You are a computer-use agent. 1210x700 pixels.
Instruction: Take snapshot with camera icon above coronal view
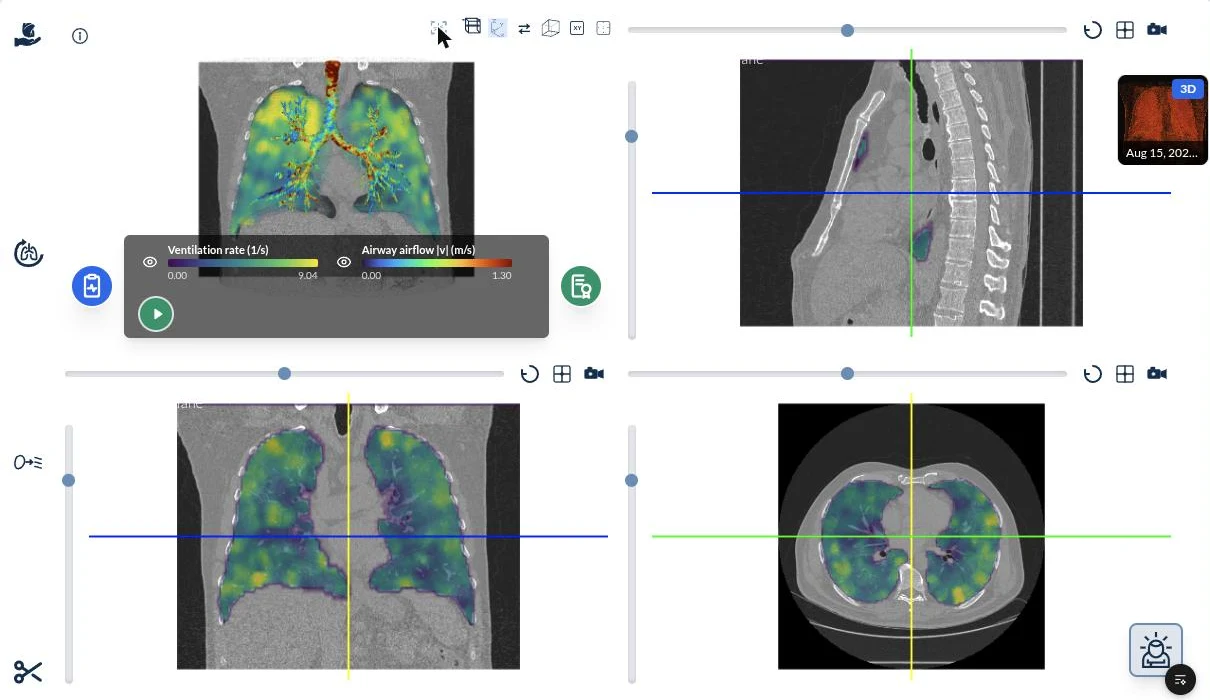[x=594, y=374]
